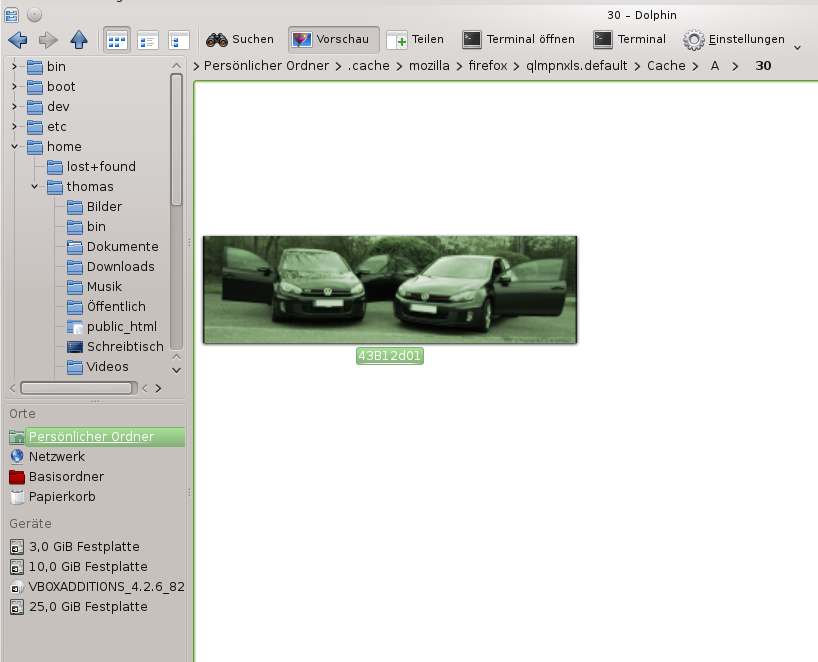
Task: Go back with the blue back arrow
Action: [x=17, y=40]
